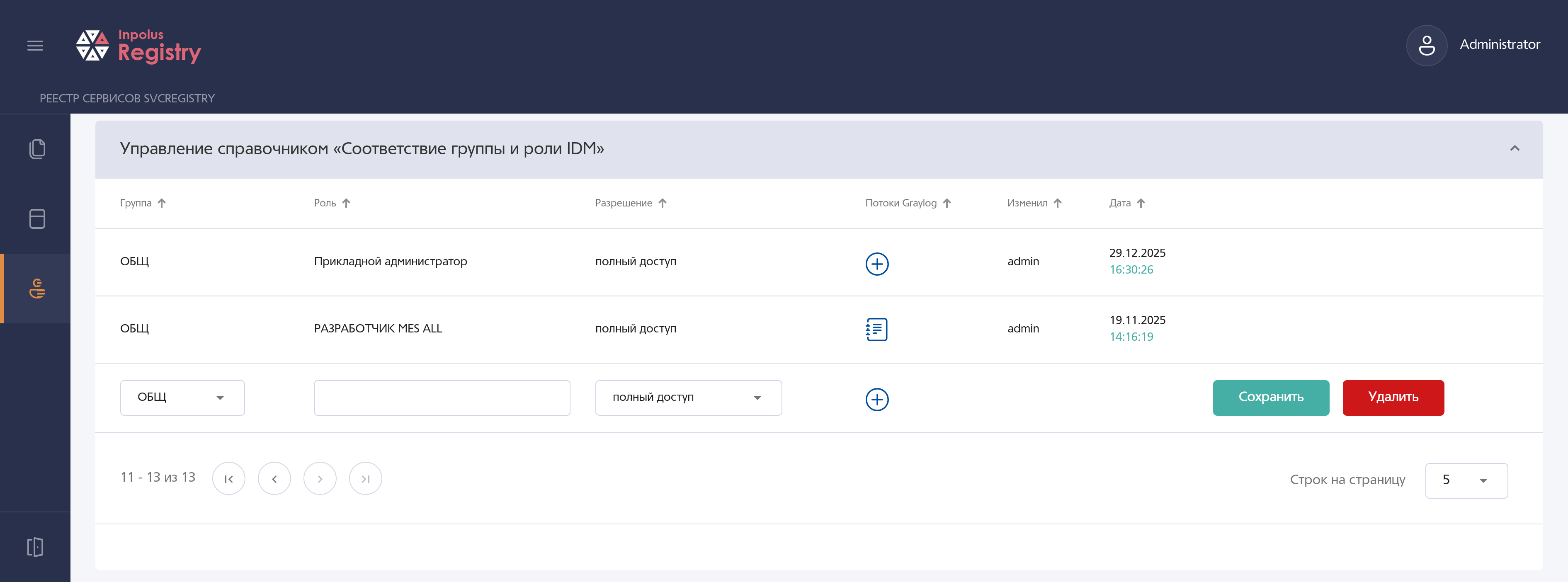Click полный доступ in Прикладной администратор row

click(x=636, y=262)
